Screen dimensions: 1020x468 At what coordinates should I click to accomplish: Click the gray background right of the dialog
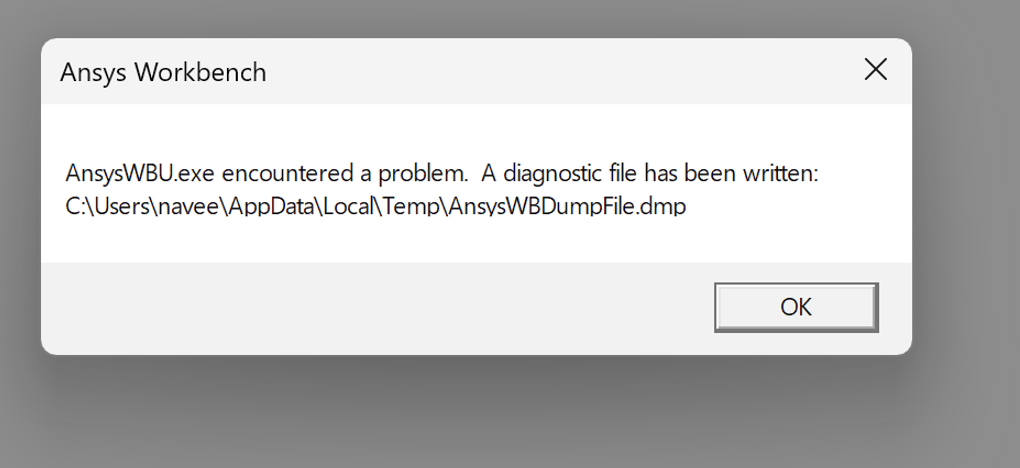click(x=965, y=200)
